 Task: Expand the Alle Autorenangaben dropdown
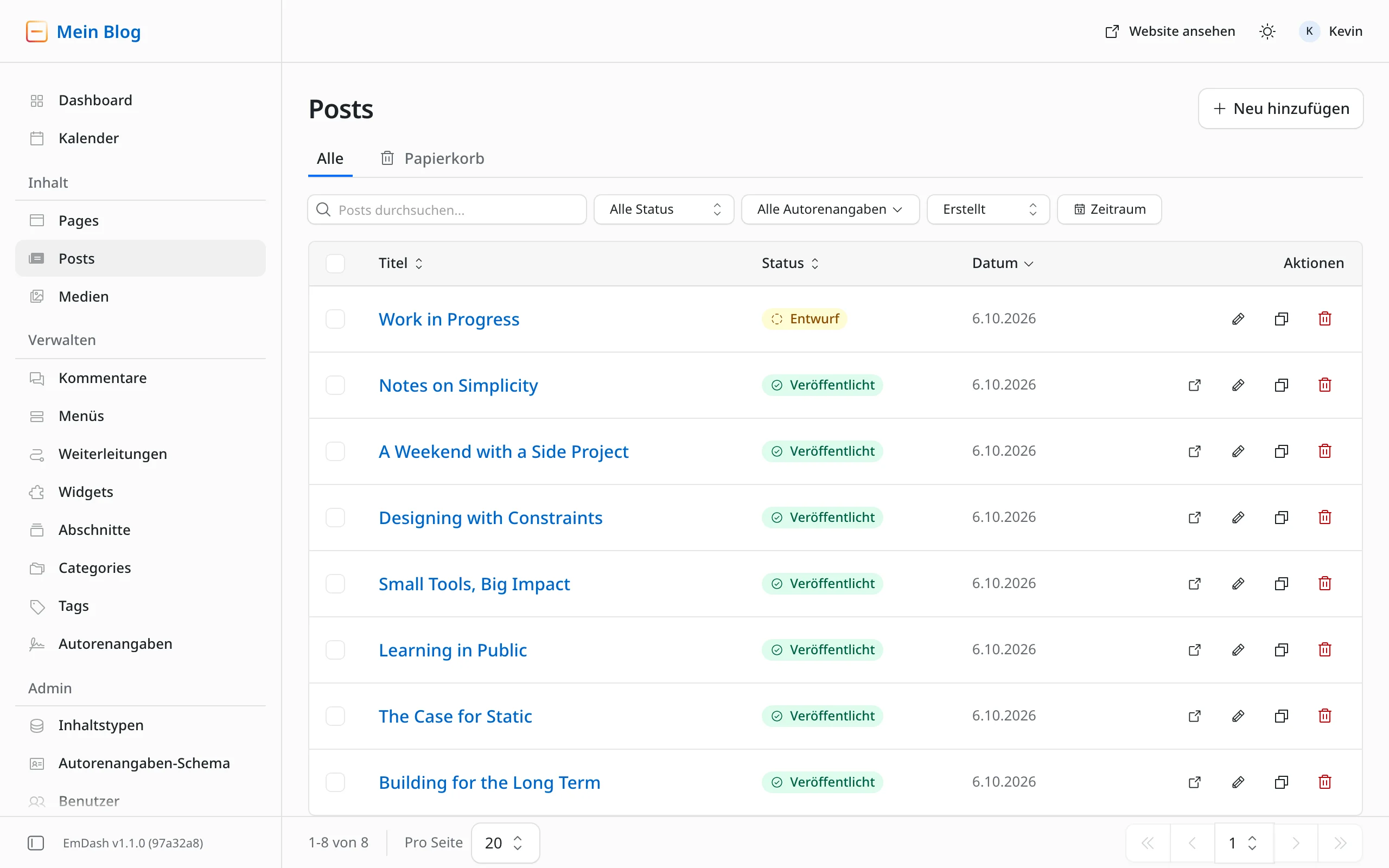coord(830,209)
